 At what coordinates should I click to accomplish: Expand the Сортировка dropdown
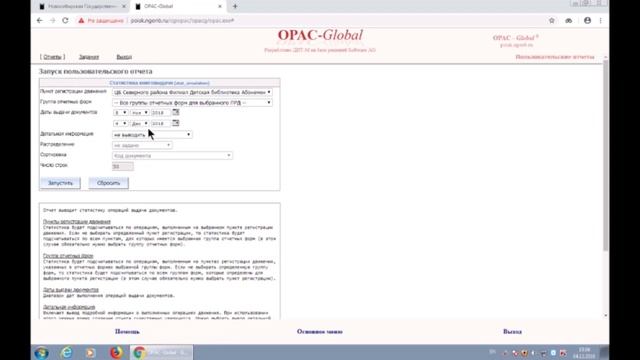pos(172,156)
